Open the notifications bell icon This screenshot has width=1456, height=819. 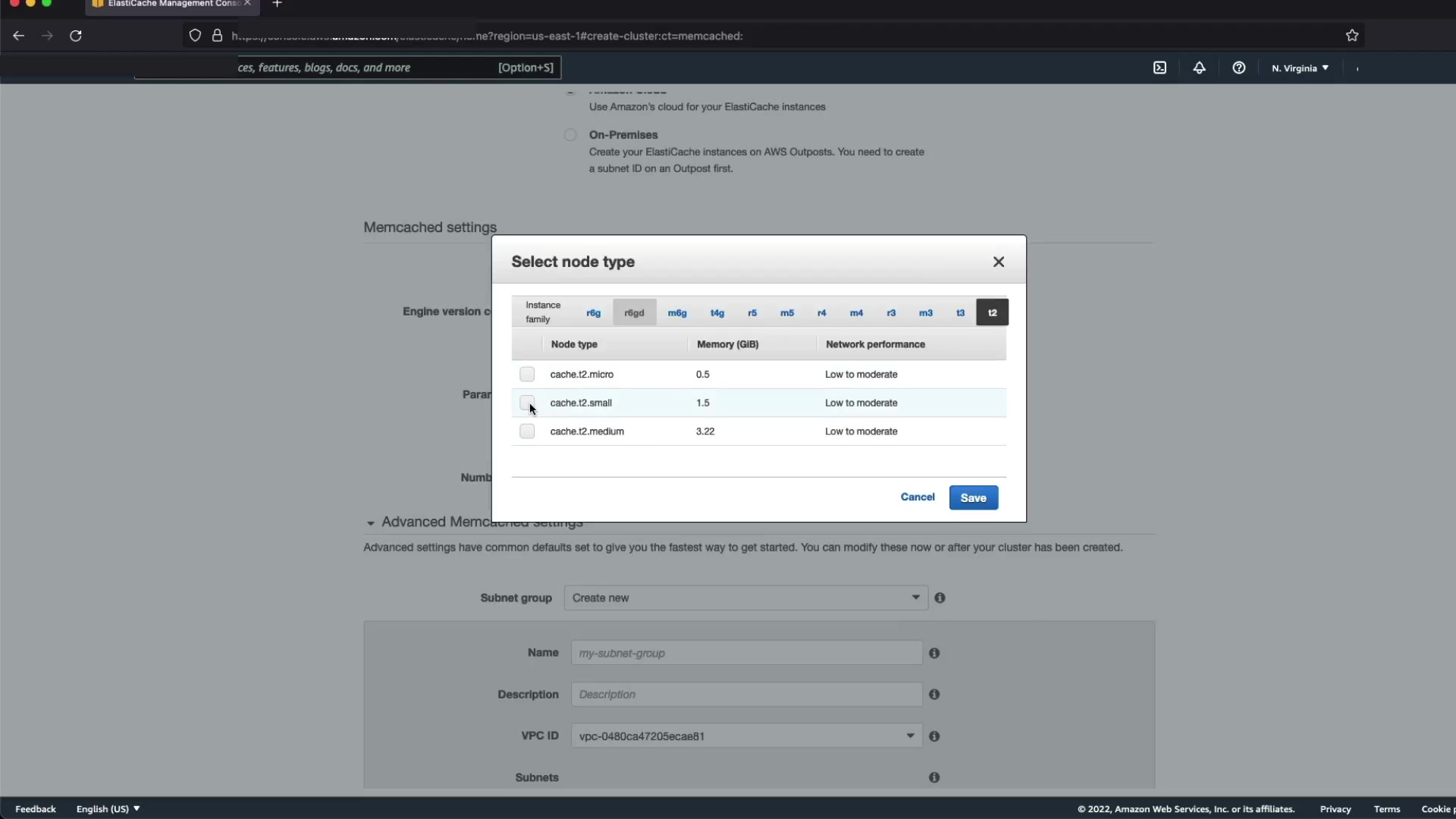(x=1199, y=67)
